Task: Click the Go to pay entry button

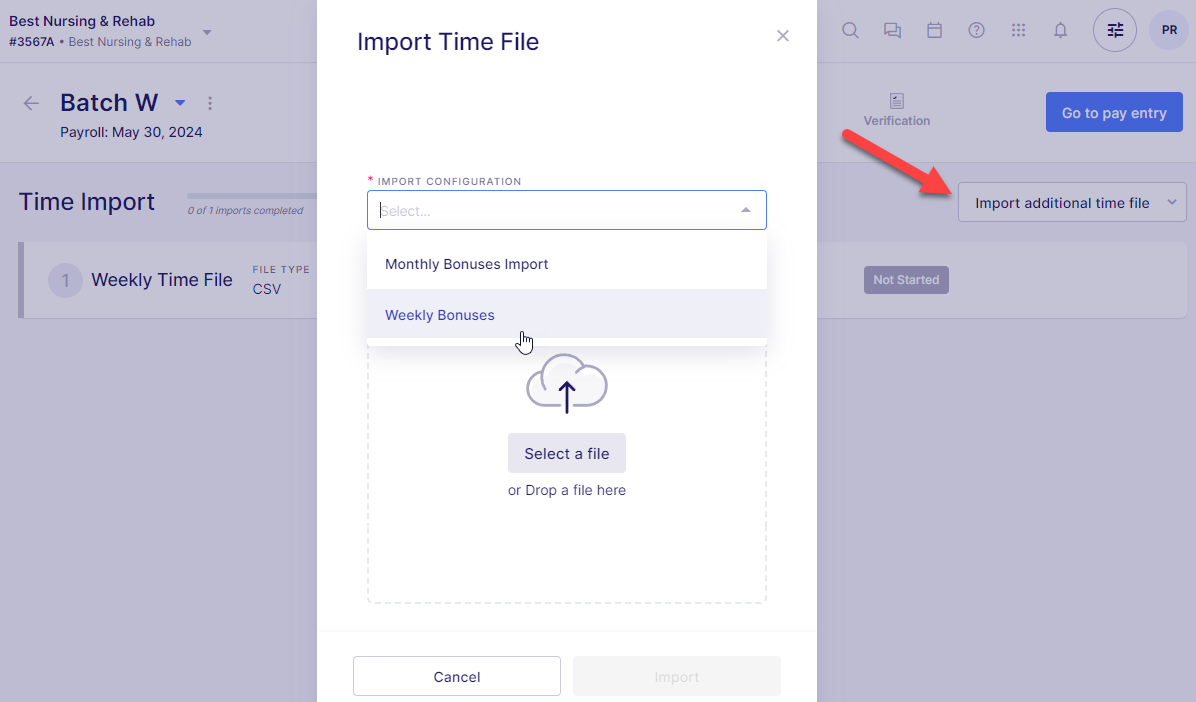Action: [x=1113, y=112]
